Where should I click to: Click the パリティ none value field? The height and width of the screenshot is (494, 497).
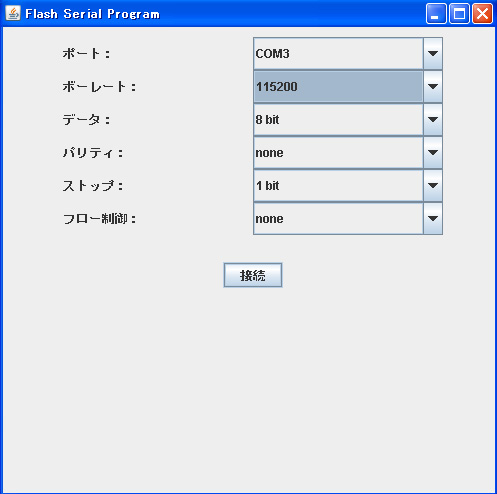338,152
